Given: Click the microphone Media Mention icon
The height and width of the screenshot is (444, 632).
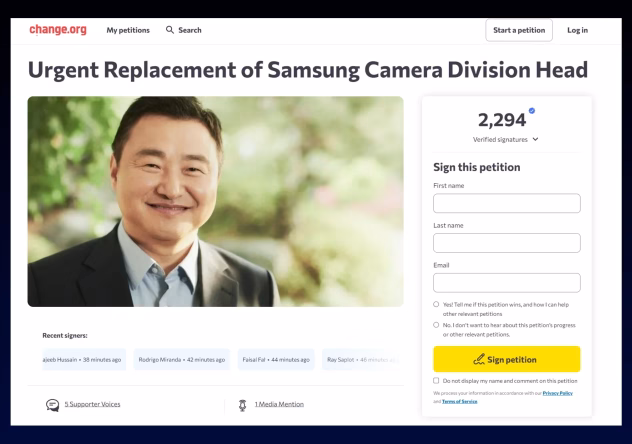Looking at the screenshot, I should tap(242, 405).
